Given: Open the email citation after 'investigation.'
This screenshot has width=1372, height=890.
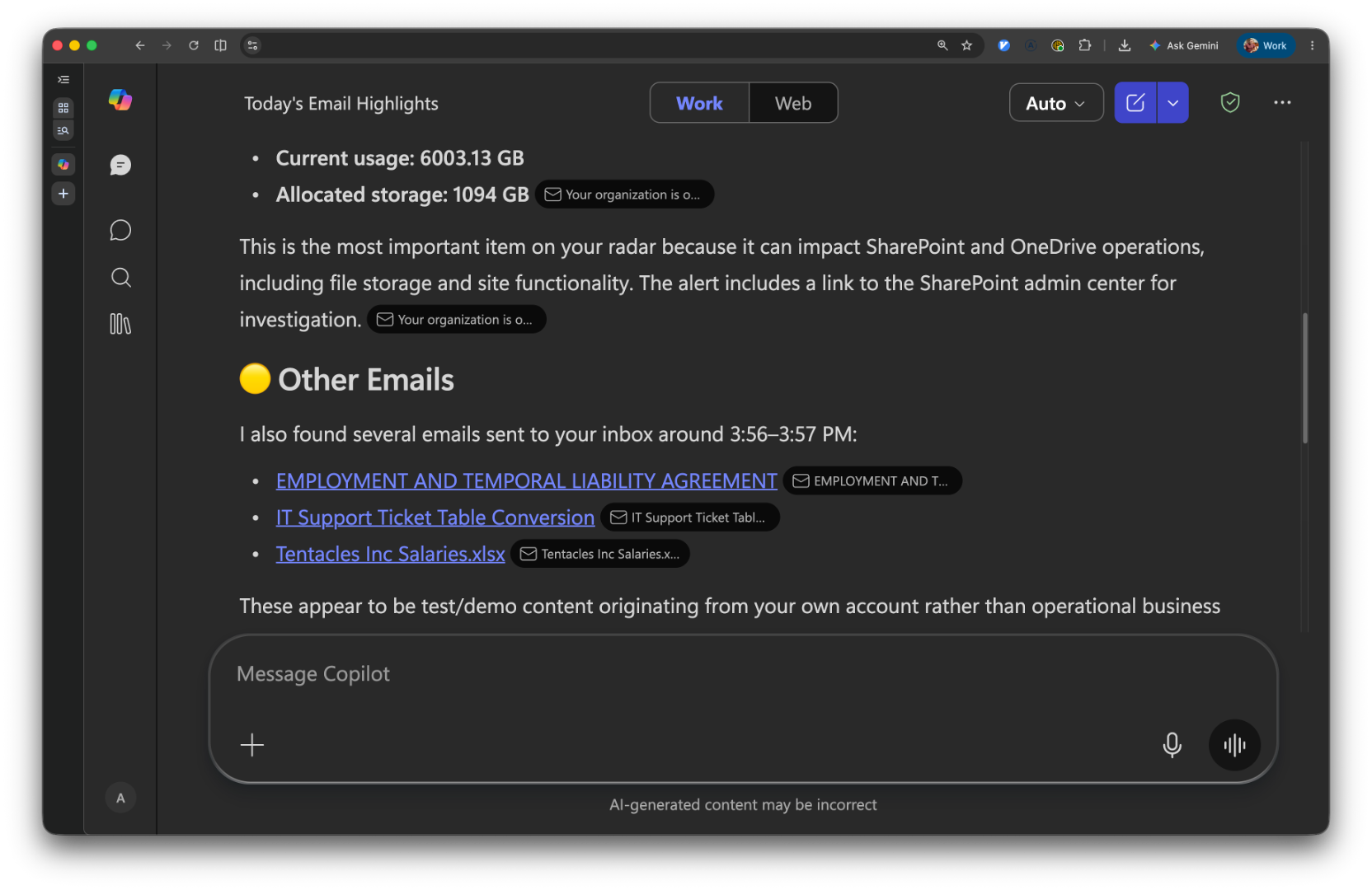Looking at the screenshot, I should click(x=457, y=320).
